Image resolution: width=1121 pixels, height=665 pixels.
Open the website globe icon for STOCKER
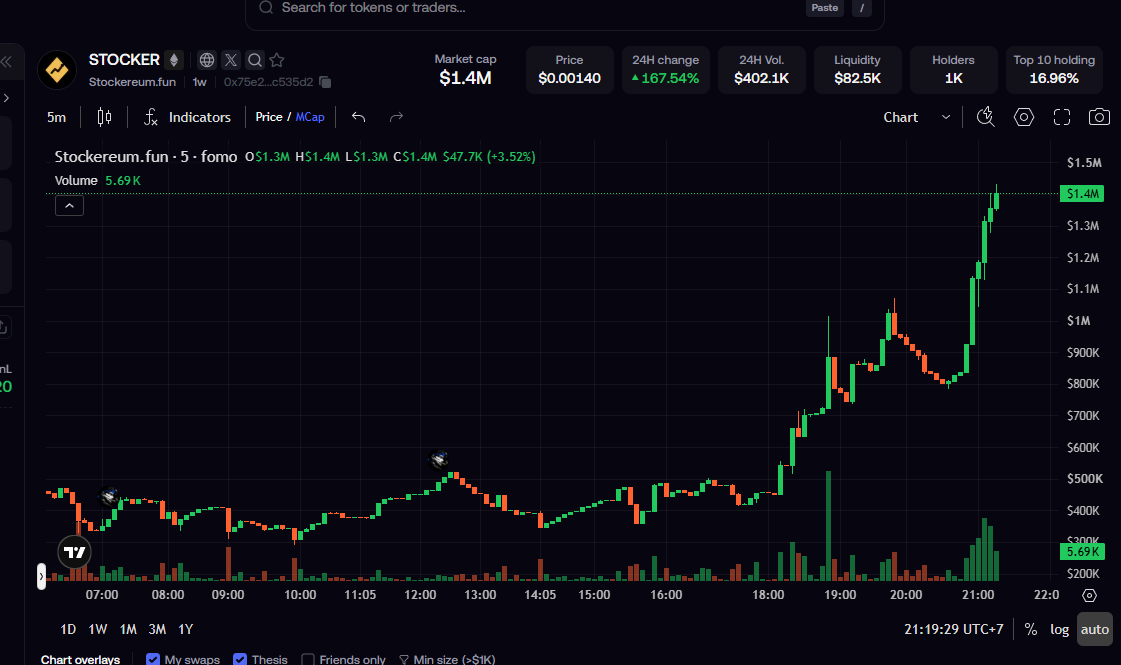(207, 60)
